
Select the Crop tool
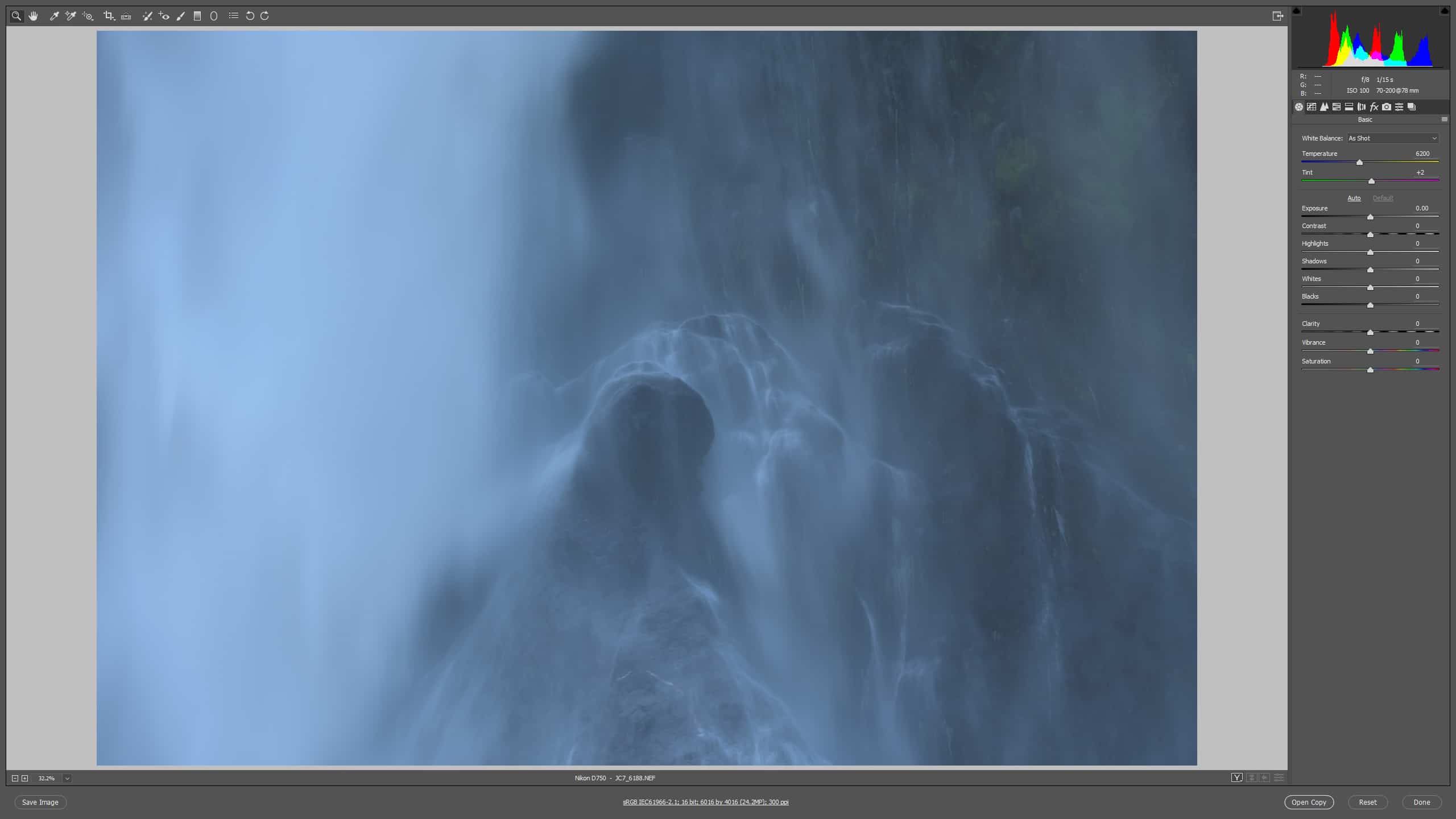coord(109,16)
